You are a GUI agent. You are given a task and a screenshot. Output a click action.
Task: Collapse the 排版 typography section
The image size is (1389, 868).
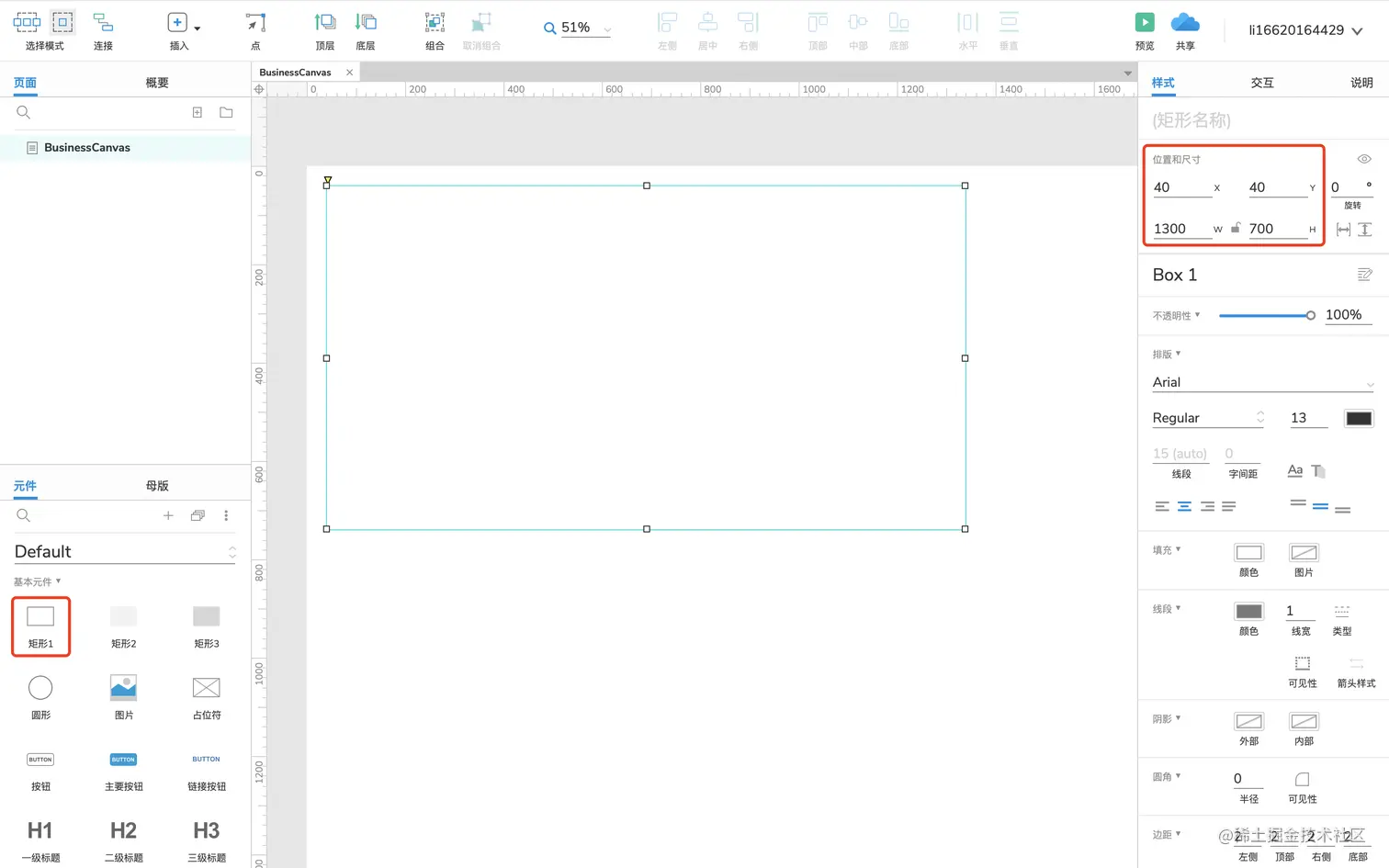(1167, 355)
